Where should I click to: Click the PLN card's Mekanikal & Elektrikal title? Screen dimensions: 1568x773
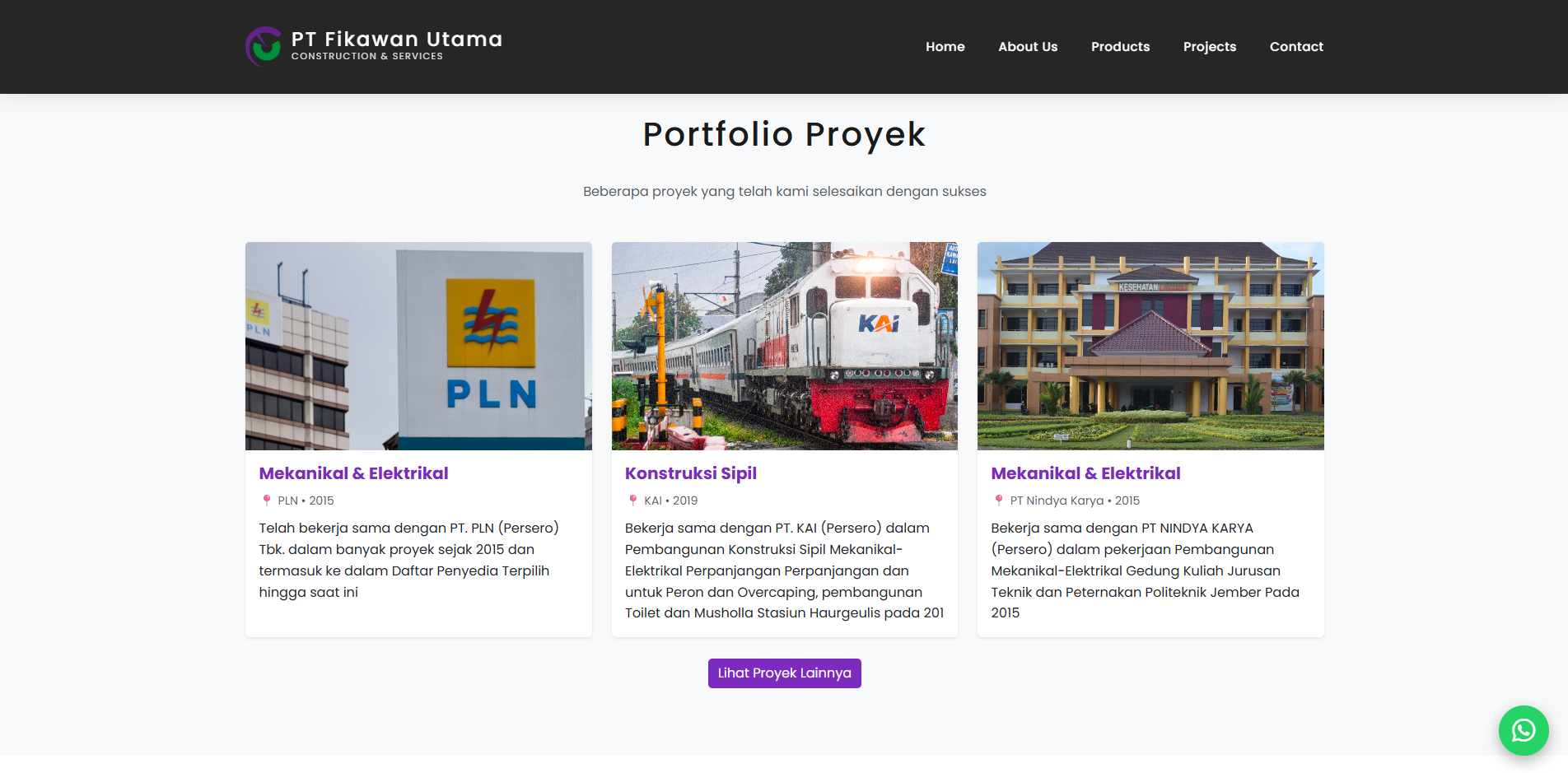[x=353, y=473]
